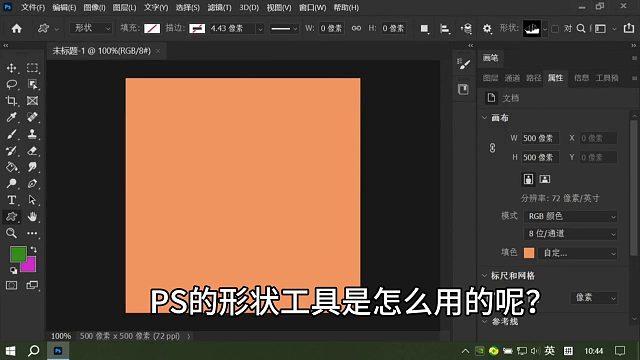Open the Edit Toolbar ellipsis
This screenshot has height=360, width=640.
tap(32, 233)
